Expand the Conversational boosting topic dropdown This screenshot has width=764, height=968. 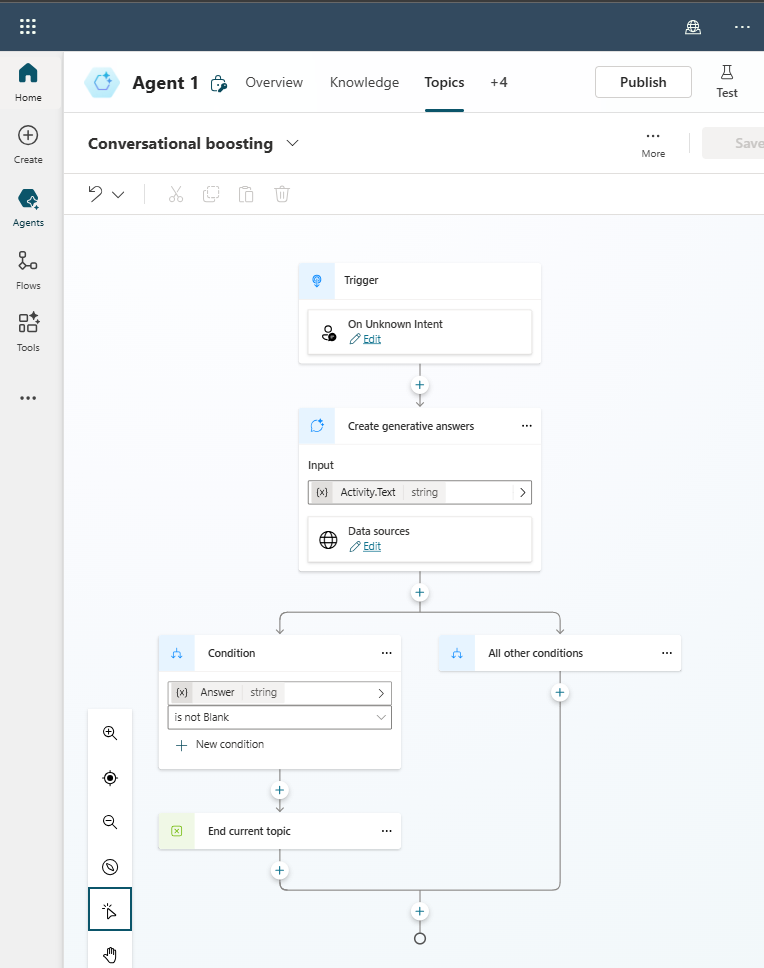(293, 143)
